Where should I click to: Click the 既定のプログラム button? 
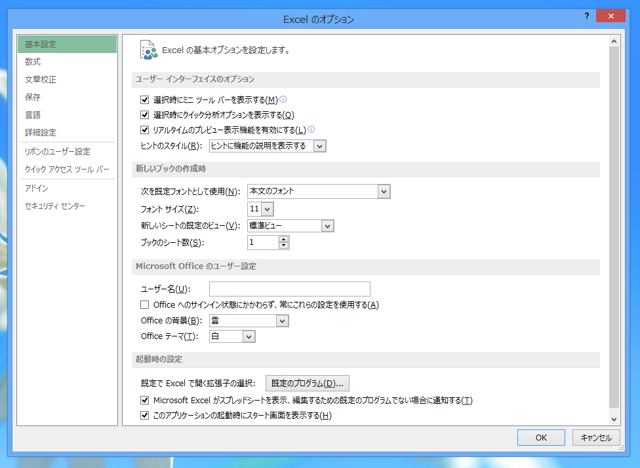click(307, 383)
